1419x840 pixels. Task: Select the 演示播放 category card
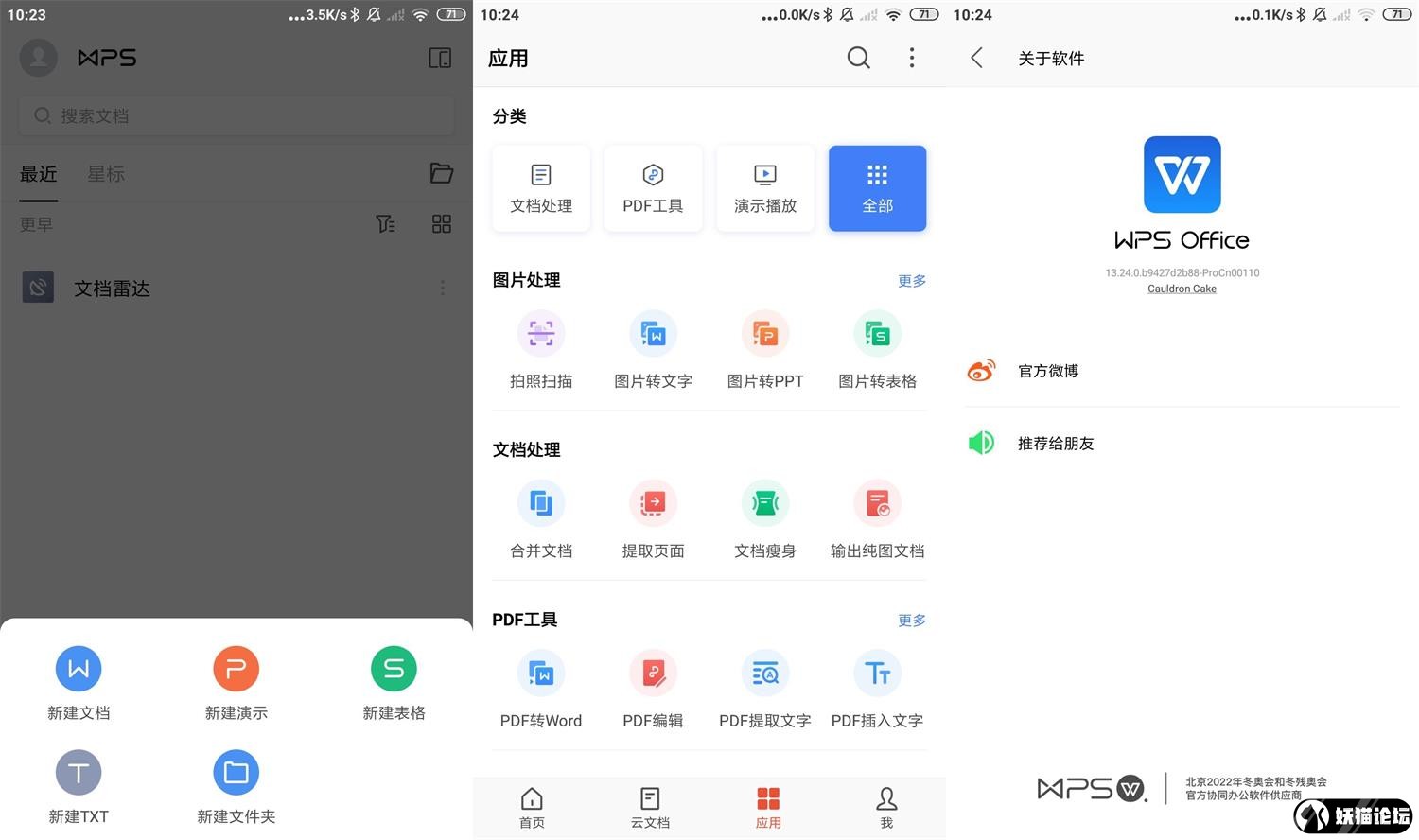(765, 188)
